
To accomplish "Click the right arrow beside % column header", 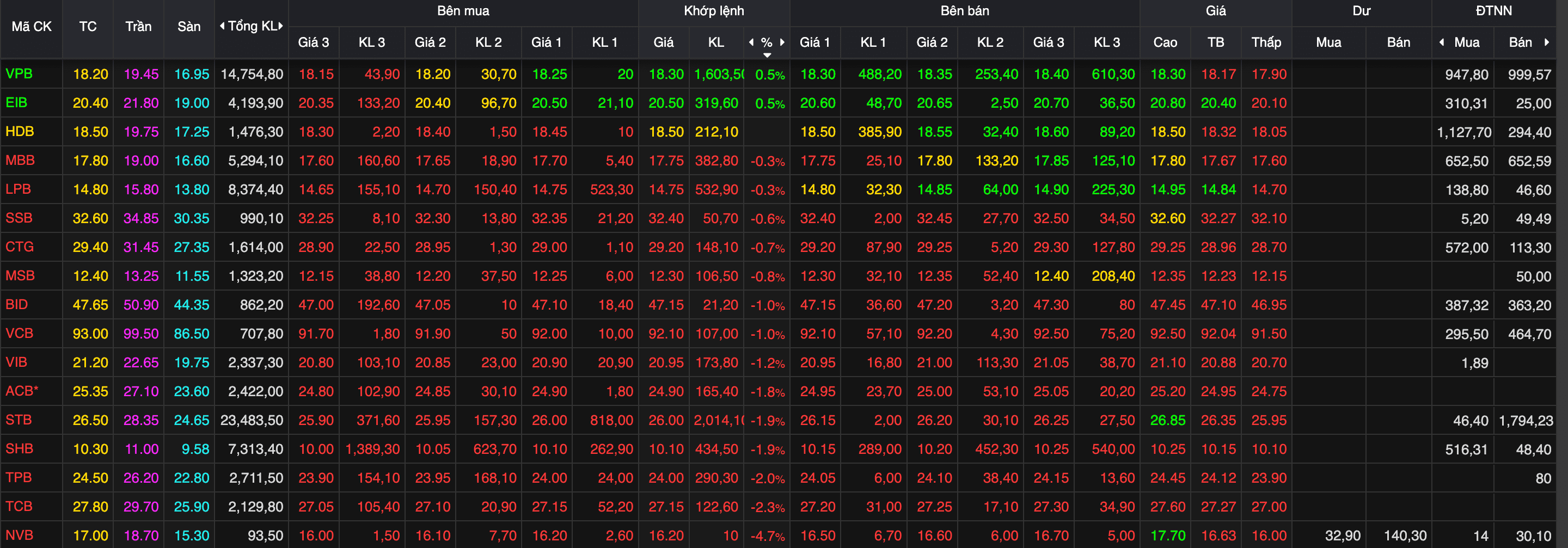I will 782,42.
